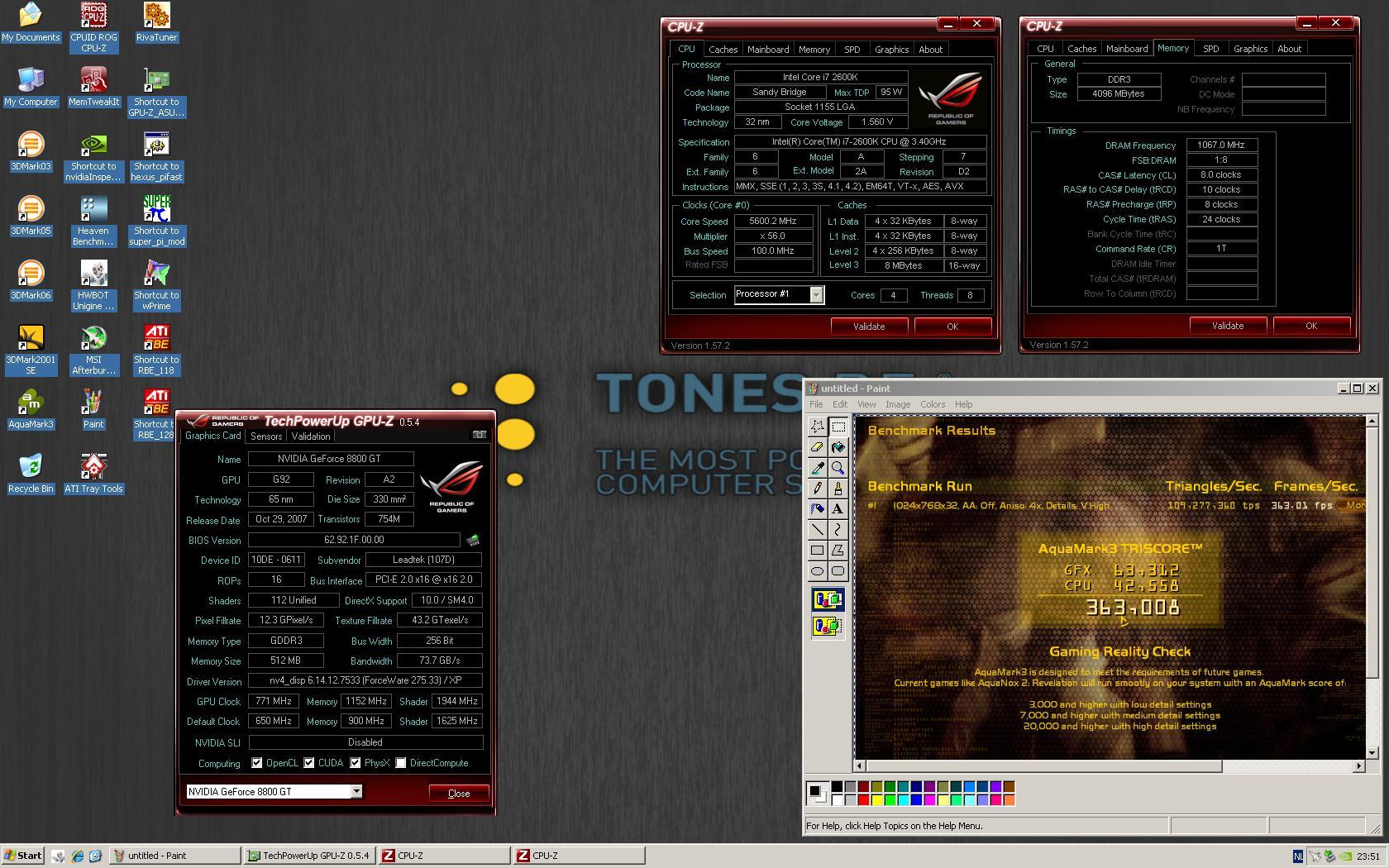Click the Close button in GPU-Z

pos(459,793)
